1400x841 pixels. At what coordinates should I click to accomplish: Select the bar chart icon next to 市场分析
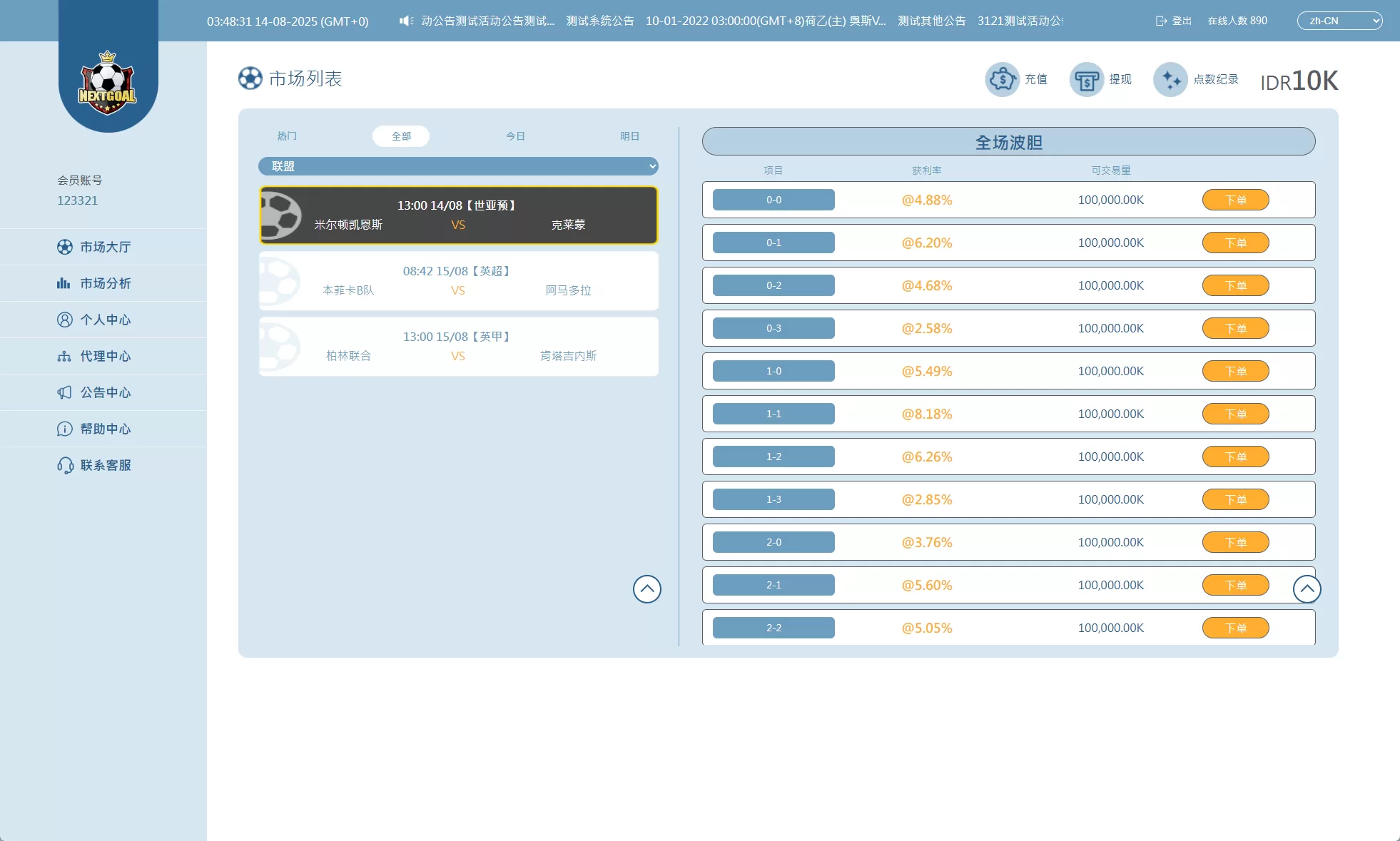(x=64, y=283)
